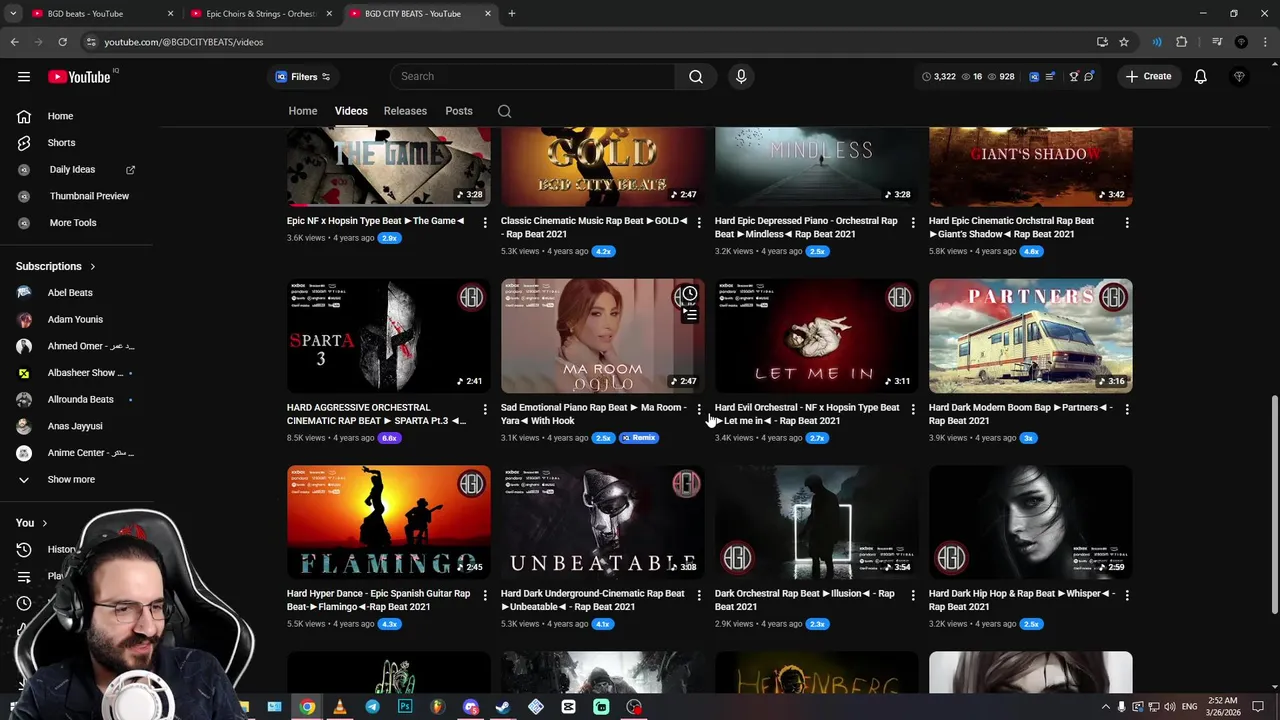This screenshot has height=720, width=1280.
Task: Open the notifications bell
Action: [x=1200, y=76]
